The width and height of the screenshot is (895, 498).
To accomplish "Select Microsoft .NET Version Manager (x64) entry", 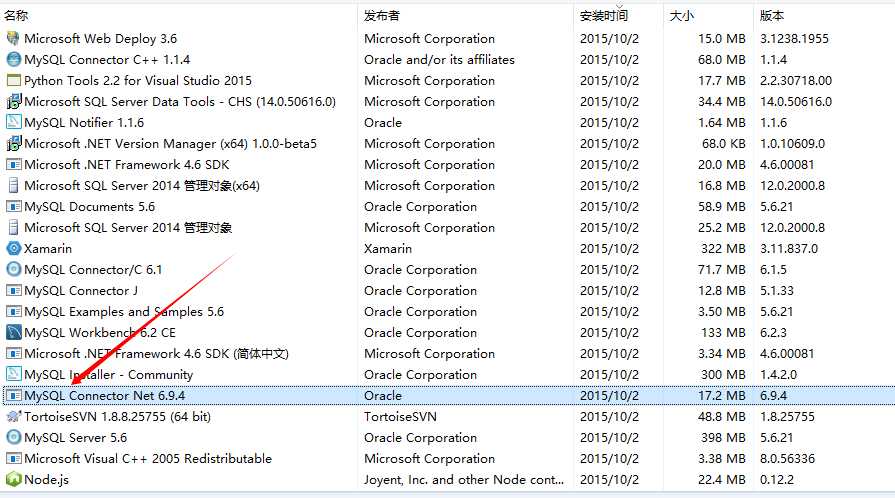I will (x=170, y=143).
